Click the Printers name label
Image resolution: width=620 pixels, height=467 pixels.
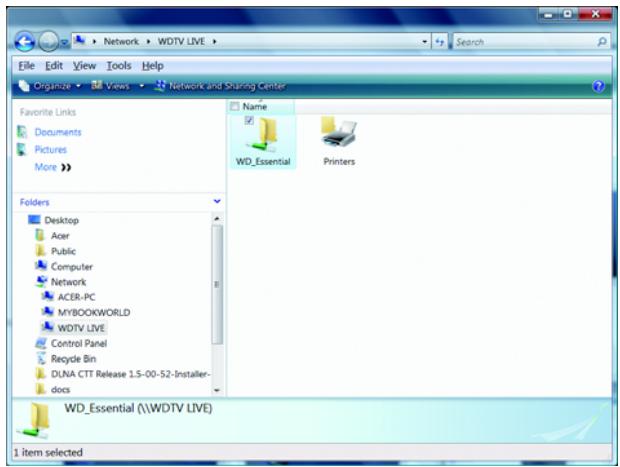coord(339,161)
